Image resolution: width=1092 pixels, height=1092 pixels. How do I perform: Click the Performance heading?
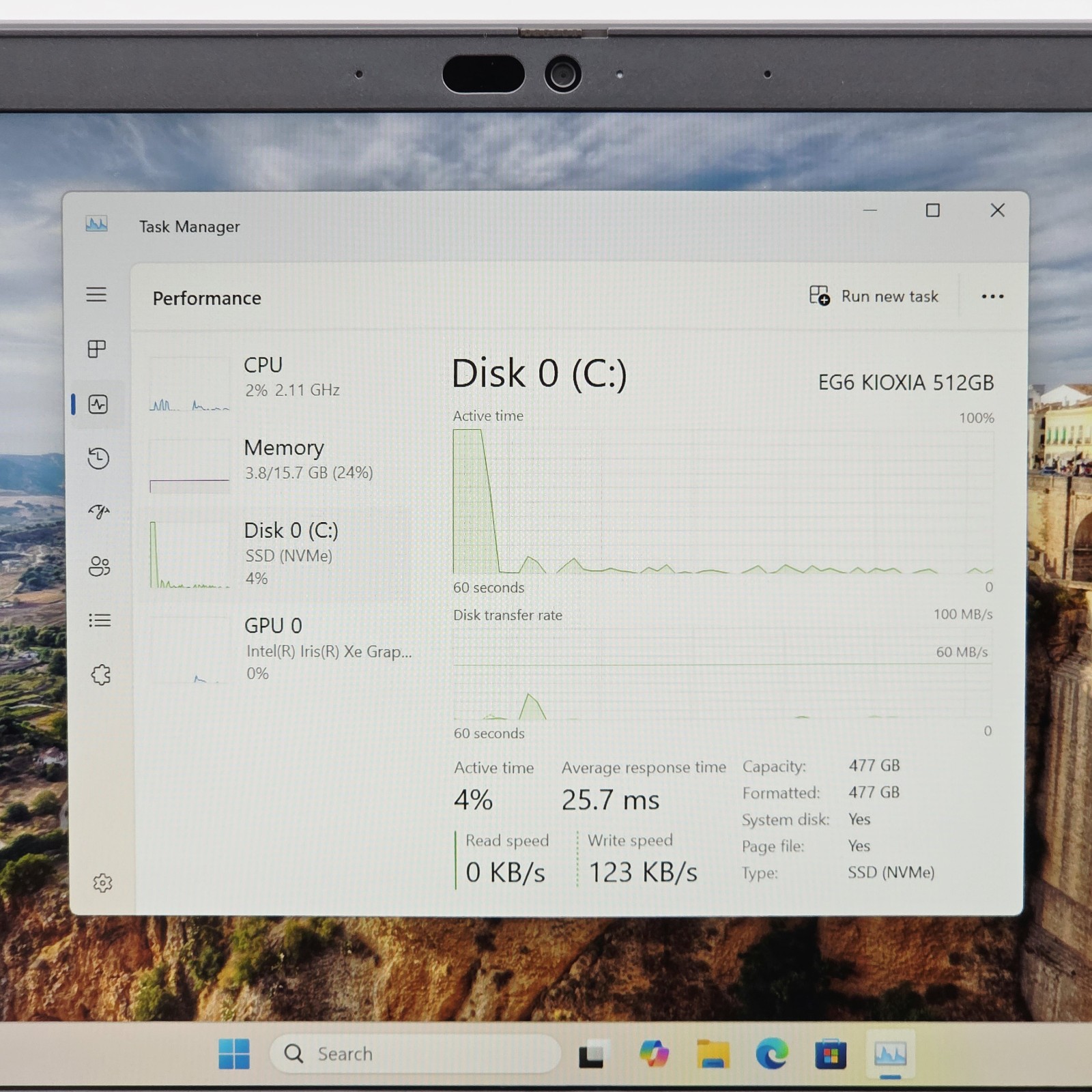coord(207,298)
